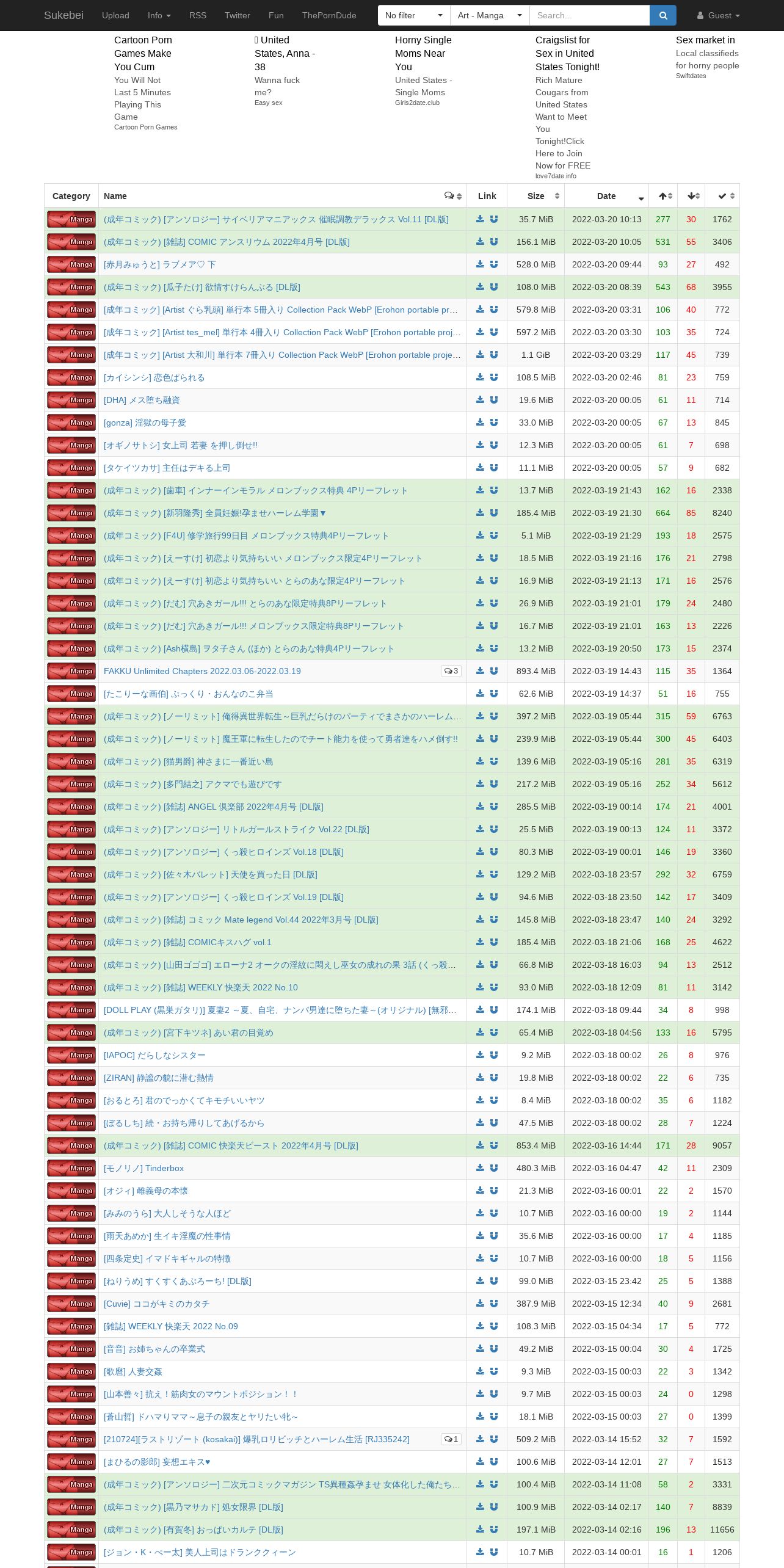Click the 11656 completed count cell
The width and height of the screenshot is (784, 1568).
[x=722, y=1530]
